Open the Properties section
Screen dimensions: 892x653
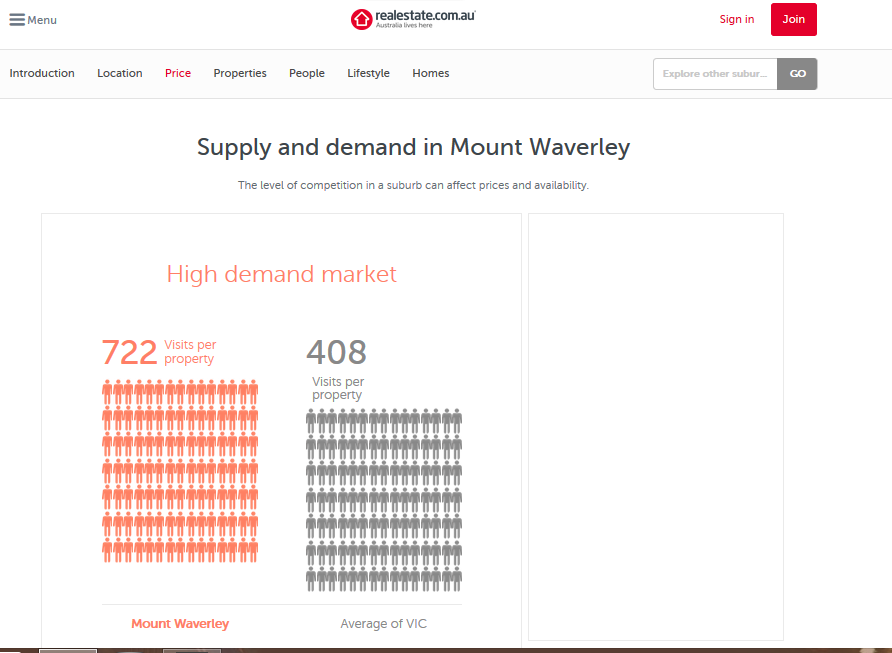(x=240, y=73)
